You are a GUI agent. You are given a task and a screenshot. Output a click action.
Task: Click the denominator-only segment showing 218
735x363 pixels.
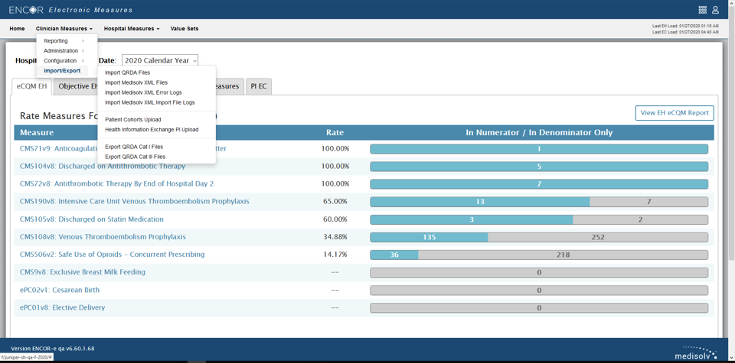tap(563, 255)
